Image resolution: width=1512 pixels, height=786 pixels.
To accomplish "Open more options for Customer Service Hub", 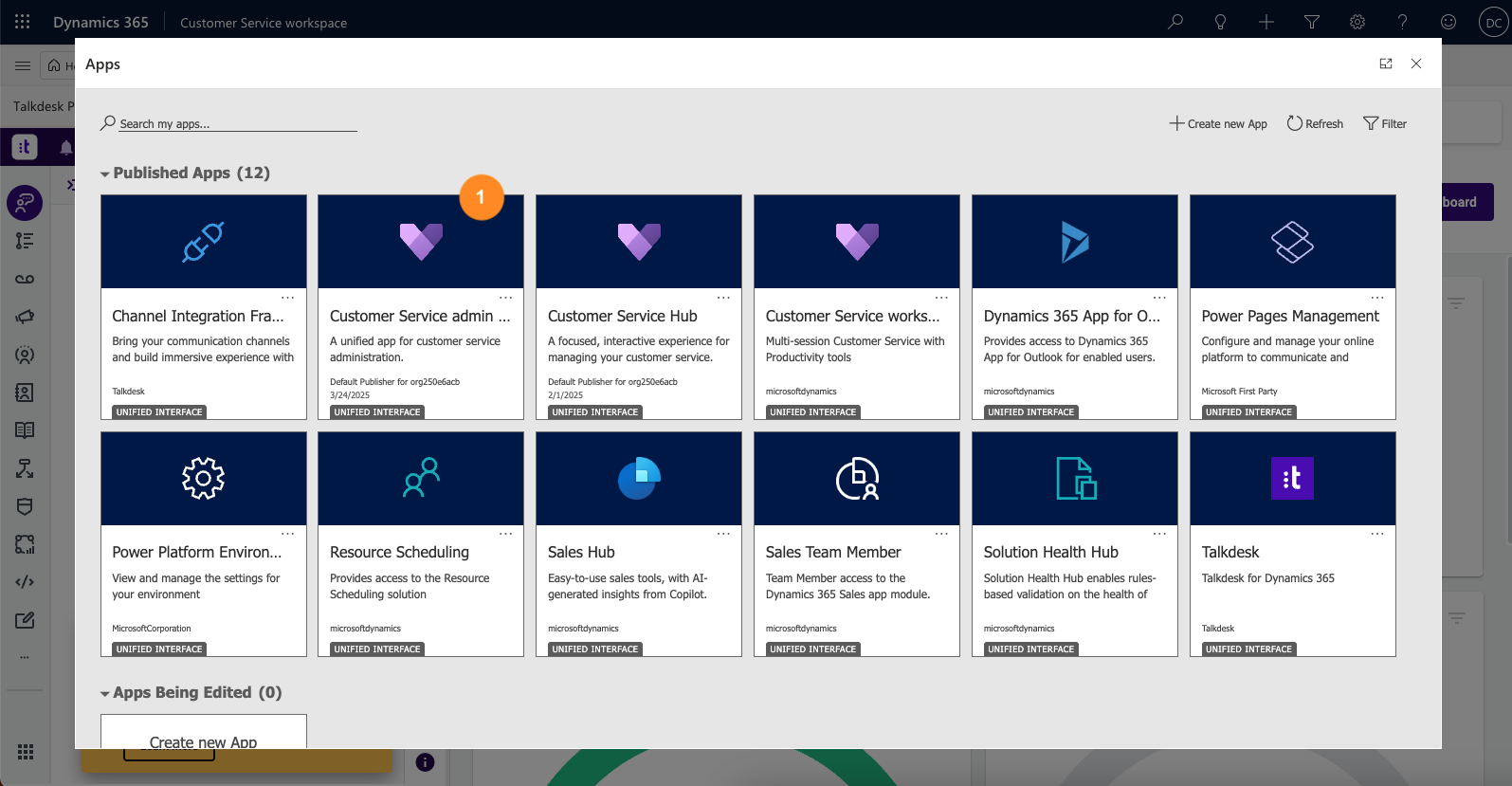I will point(723,298).
